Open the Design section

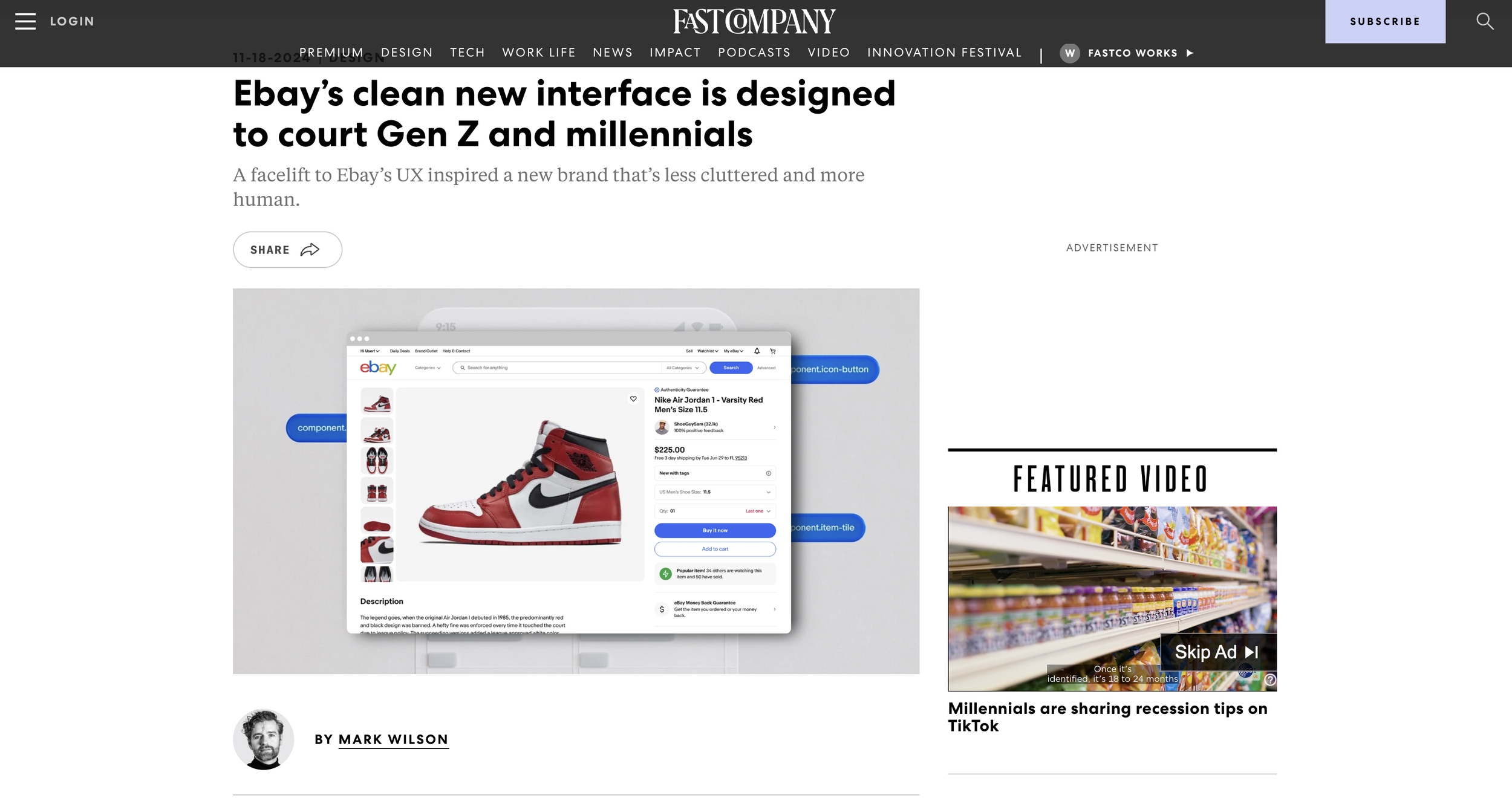click(x=406, y=53)
